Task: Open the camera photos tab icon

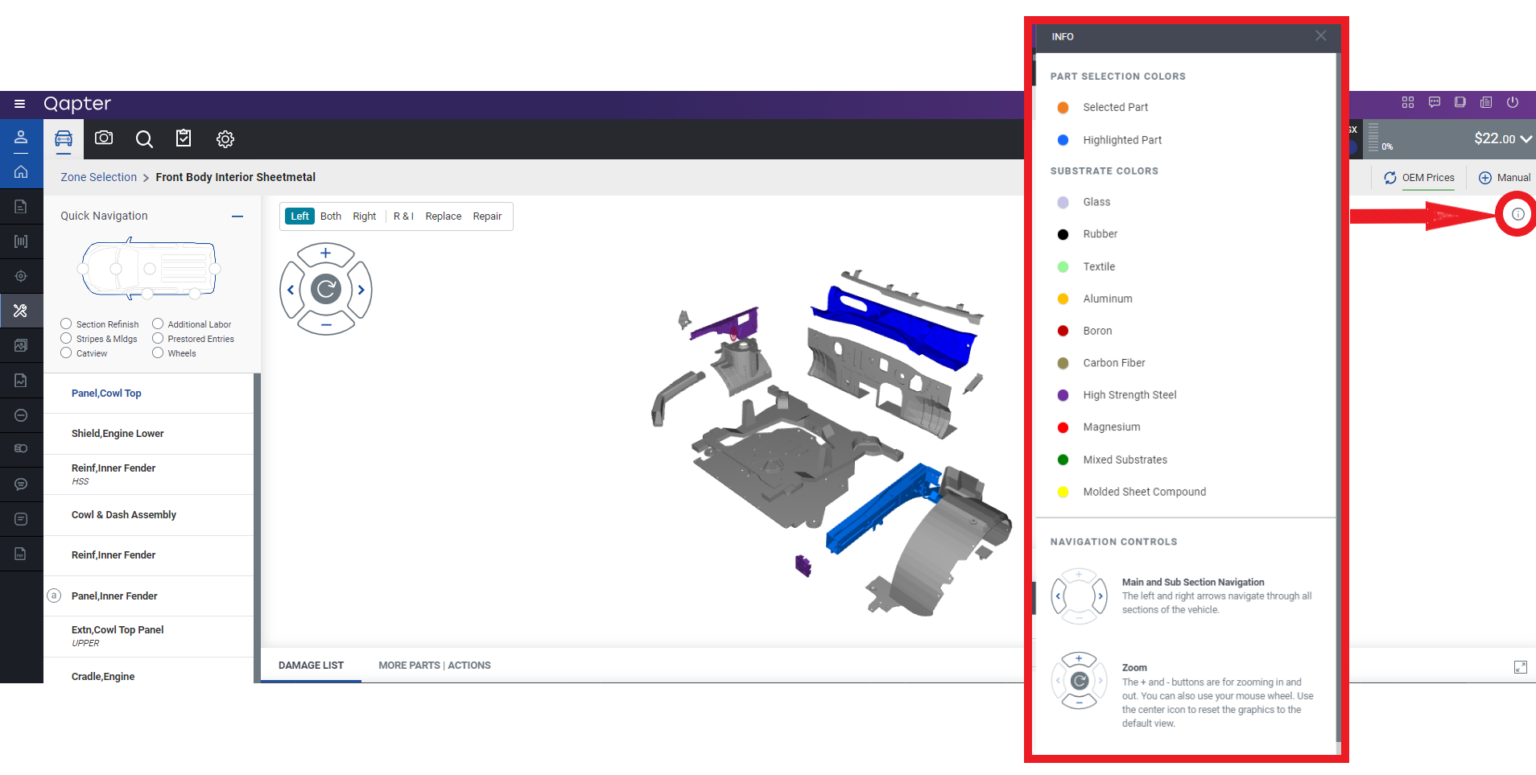Action: tap(104, 139)
